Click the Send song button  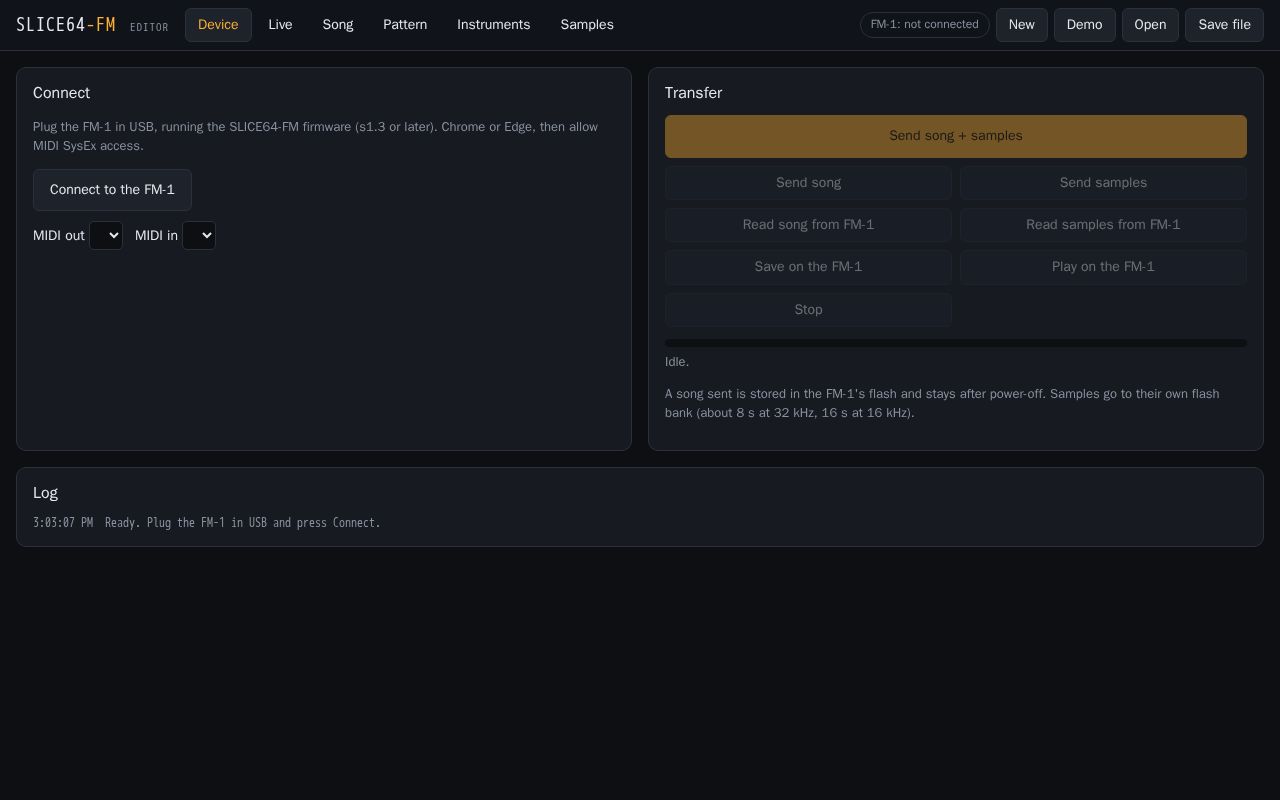[808, 183]
